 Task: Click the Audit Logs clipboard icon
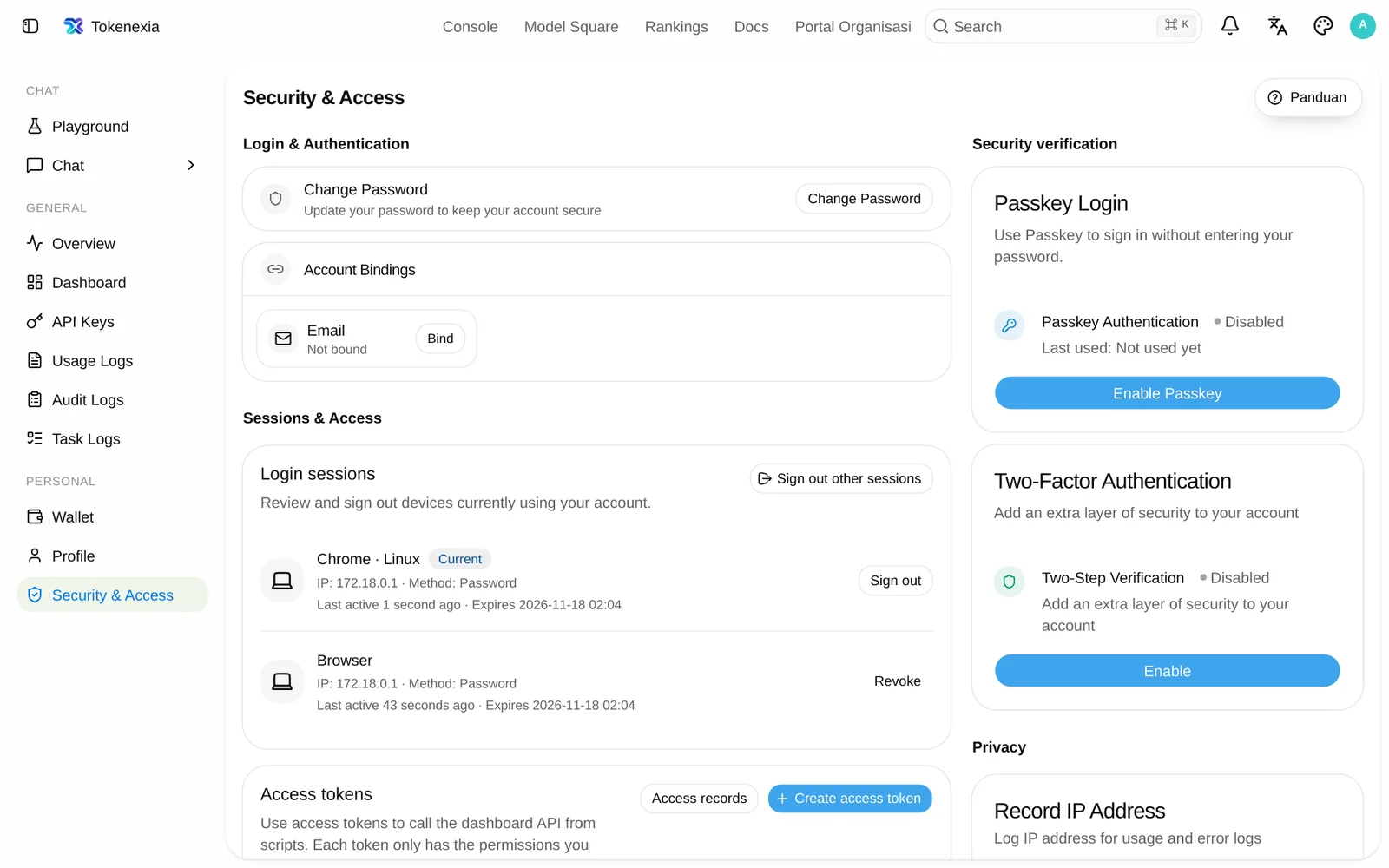point(35,399)
